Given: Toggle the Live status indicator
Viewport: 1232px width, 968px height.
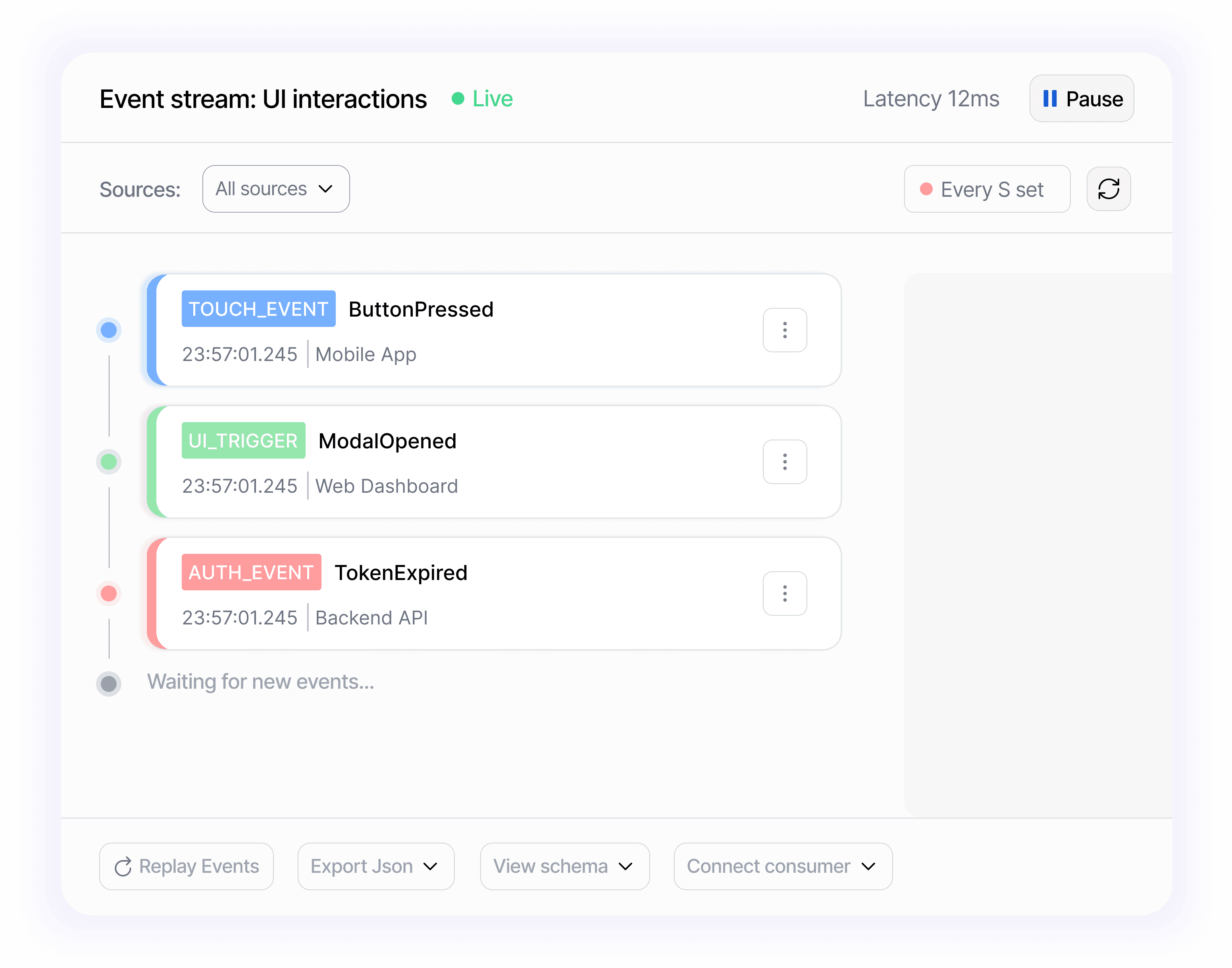Looking at the screenshot, I should click(481, 98).
